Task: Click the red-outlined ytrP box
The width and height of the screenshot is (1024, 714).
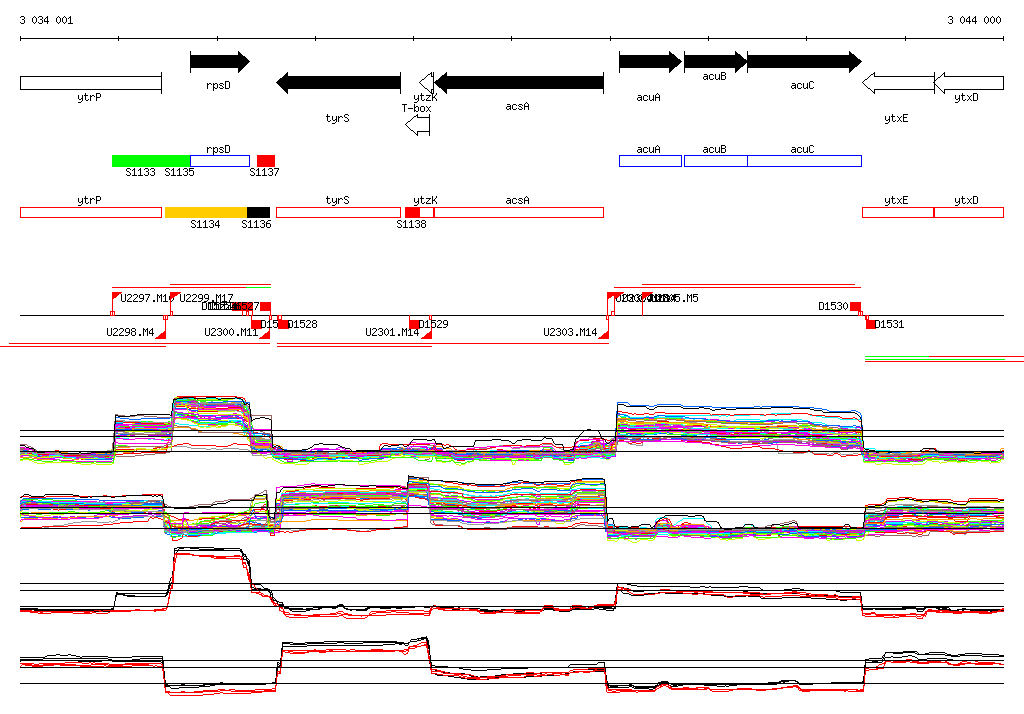Action: (x=91, y=212)
